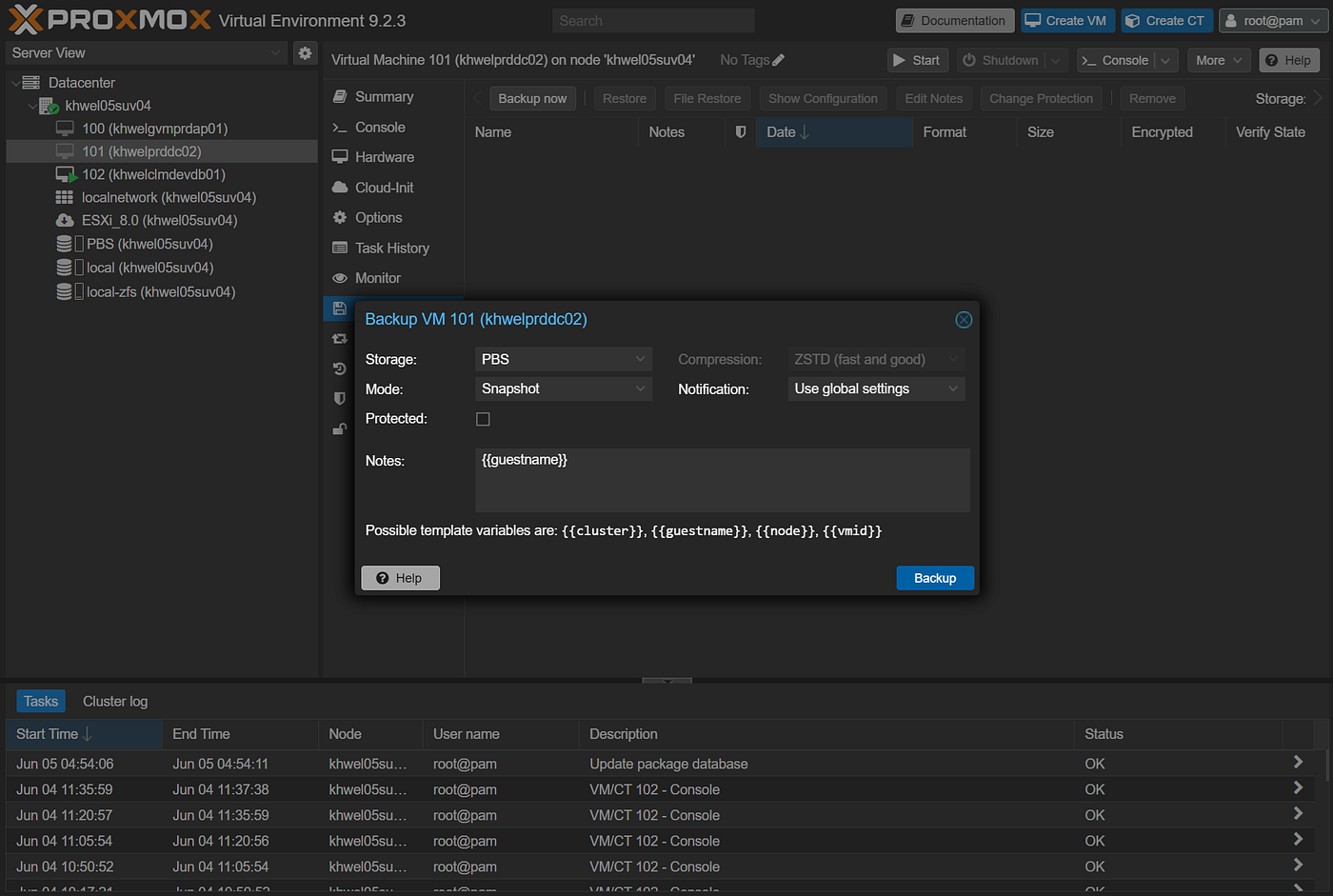Open details arrow for task started 10:50:52

[x=1298, y=865]
